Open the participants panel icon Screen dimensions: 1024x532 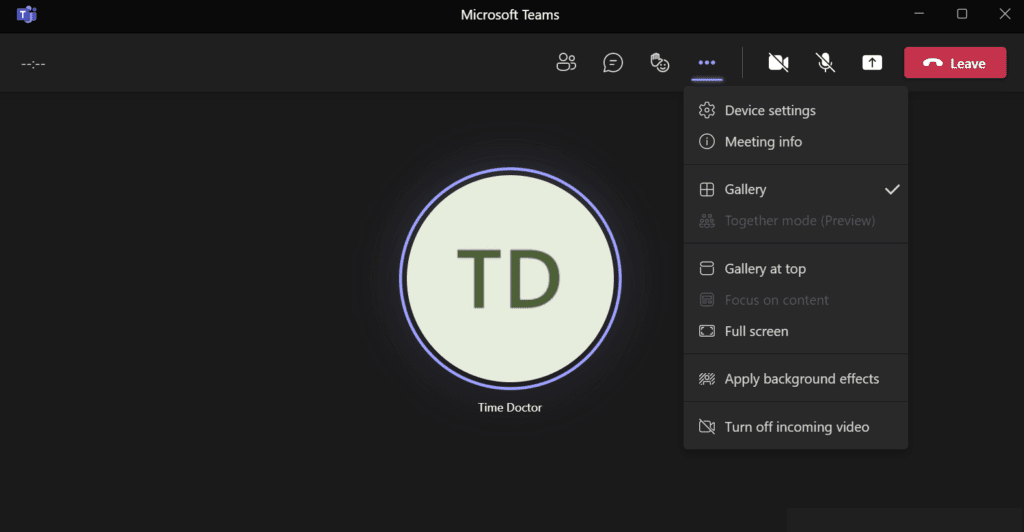click(566, 63)
